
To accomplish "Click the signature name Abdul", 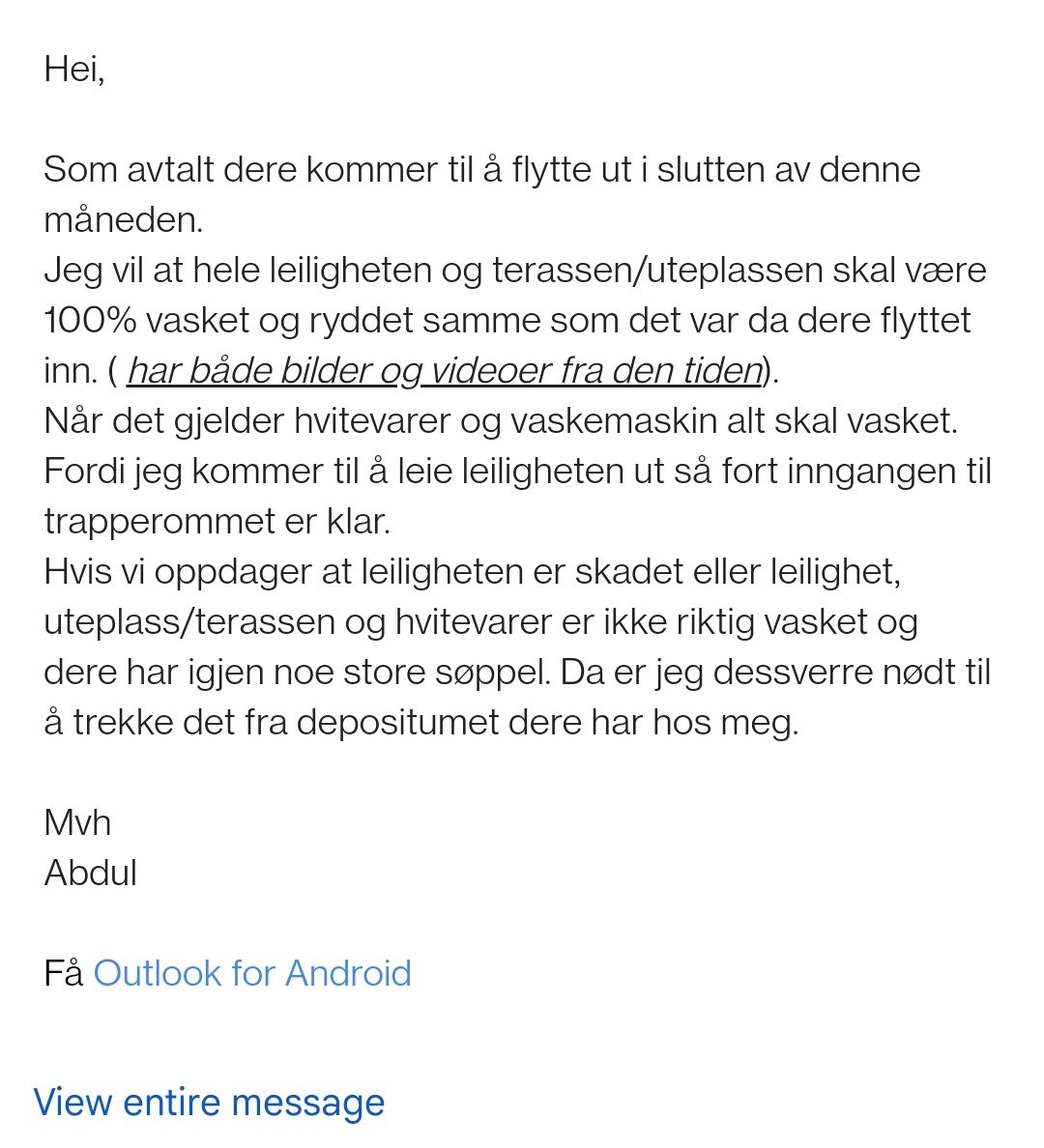I will click(x=90, y=873).
